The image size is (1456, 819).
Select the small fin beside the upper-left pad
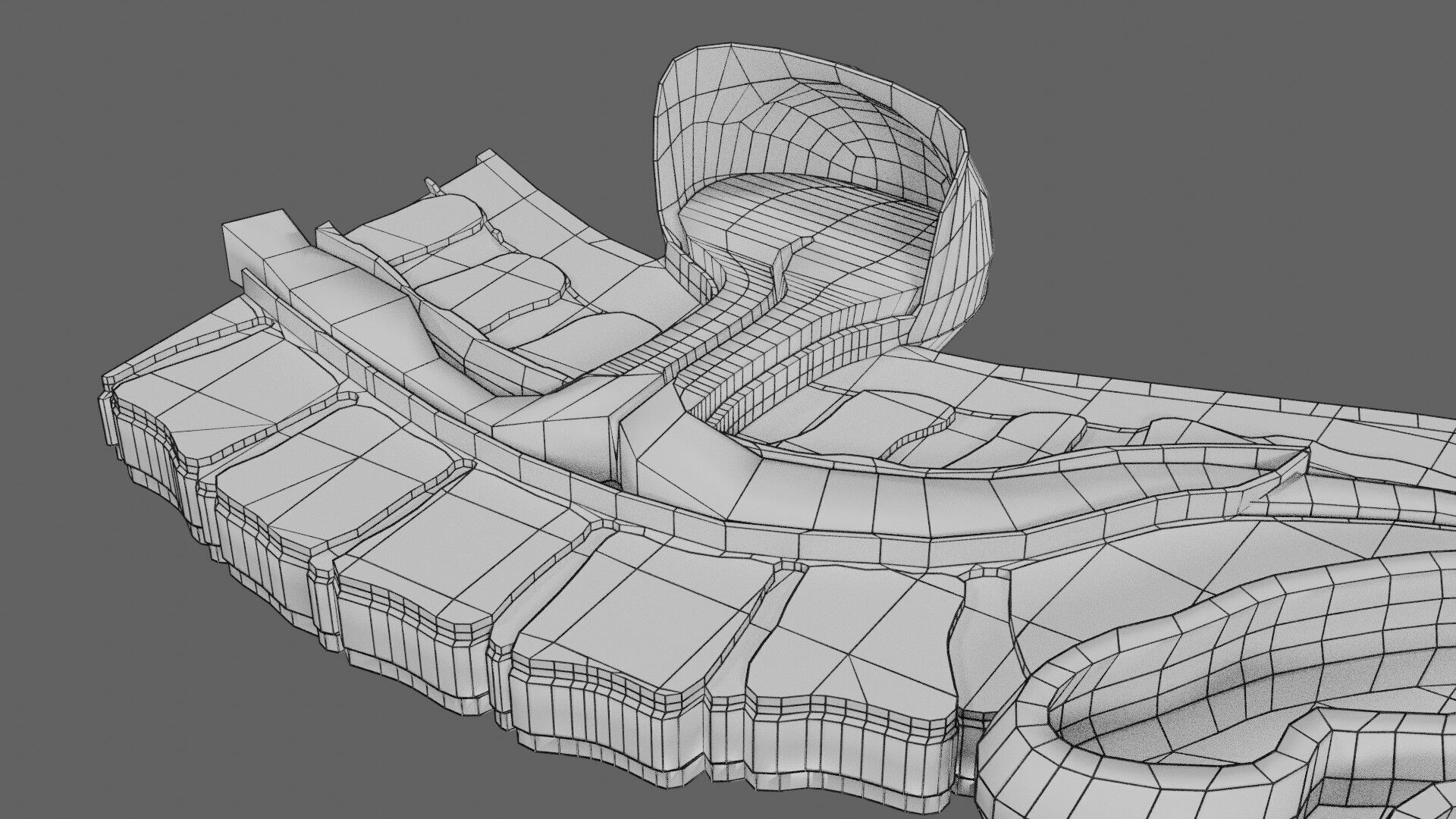(431, 184)
